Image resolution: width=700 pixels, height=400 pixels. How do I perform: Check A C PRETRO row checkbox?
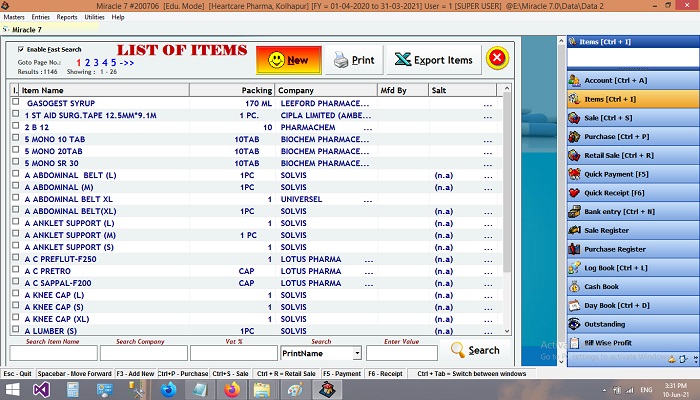[16, 270]
